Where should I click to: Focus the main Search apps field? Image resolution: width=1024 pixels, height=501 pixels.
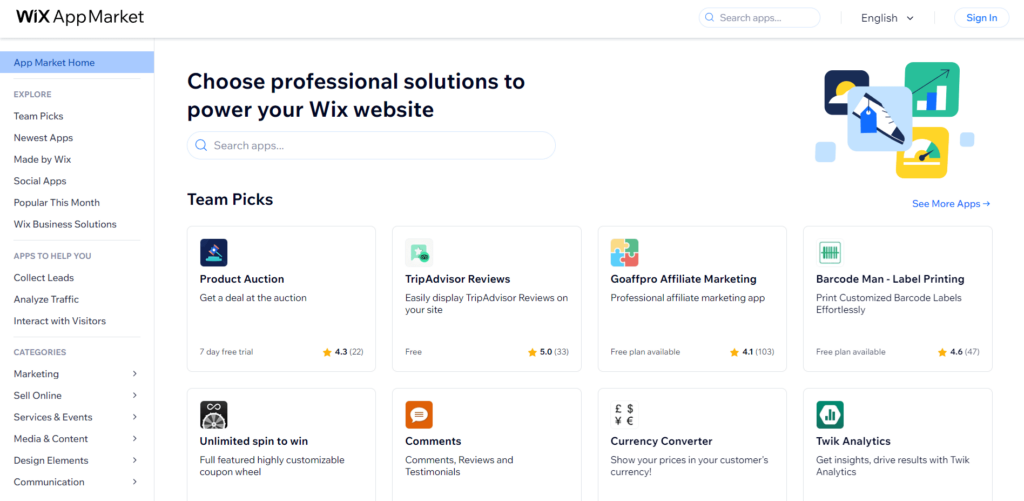tap(371, 145)
